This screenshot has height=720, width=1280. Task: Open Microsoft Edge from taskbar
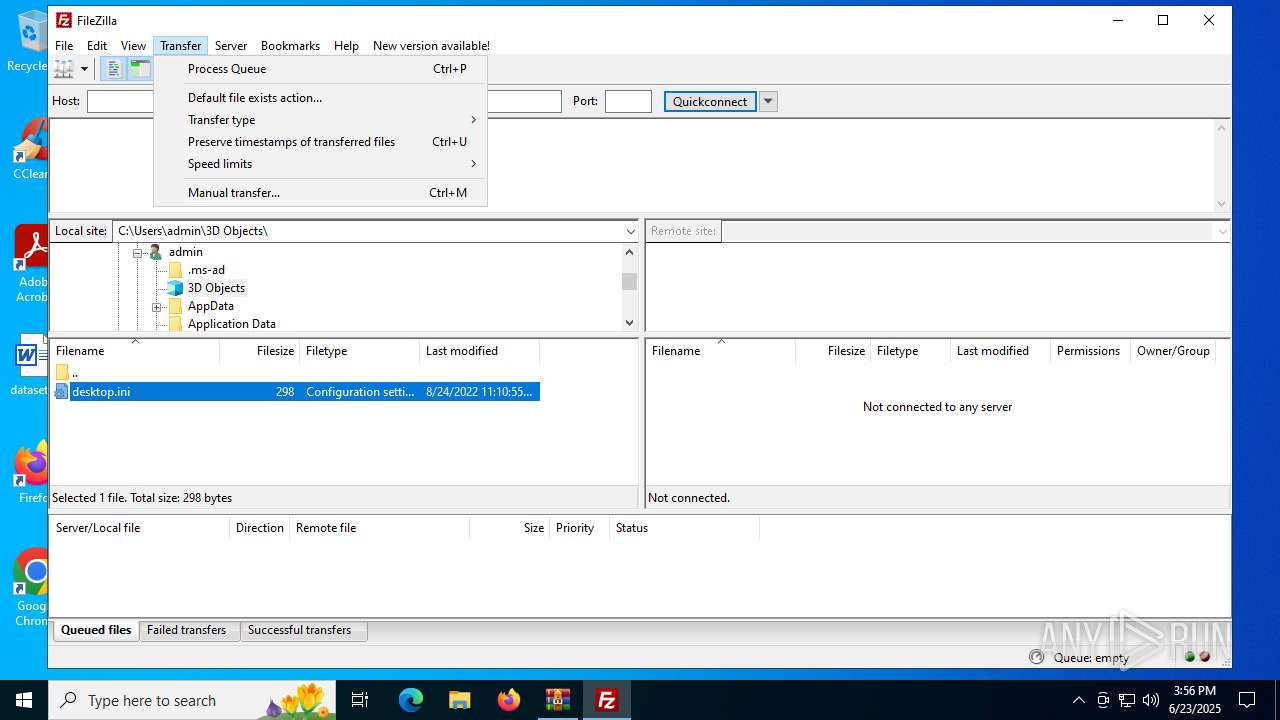[x=411, y=700]
